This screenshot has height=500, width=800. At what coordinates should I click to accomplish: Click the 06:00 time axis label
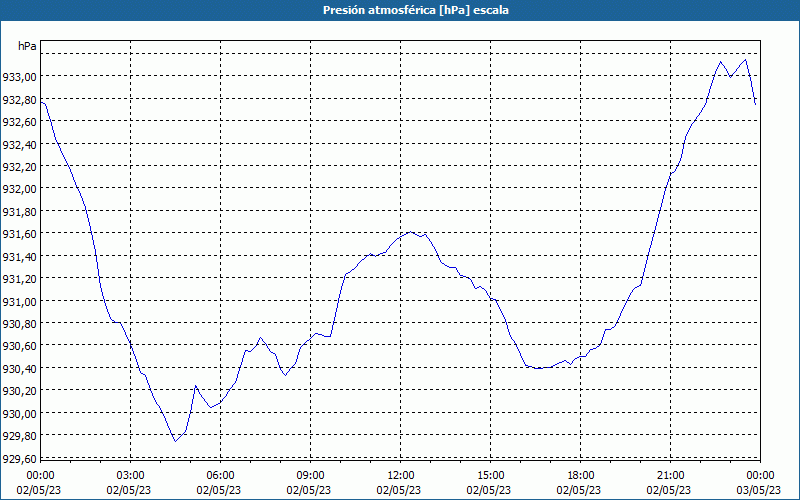tap(220, 476)
